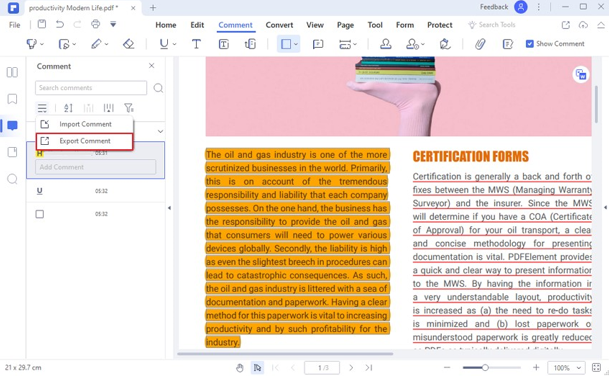
Task: Open the Highlight tool dropdown arrow
Action: [x=42, y=44]
